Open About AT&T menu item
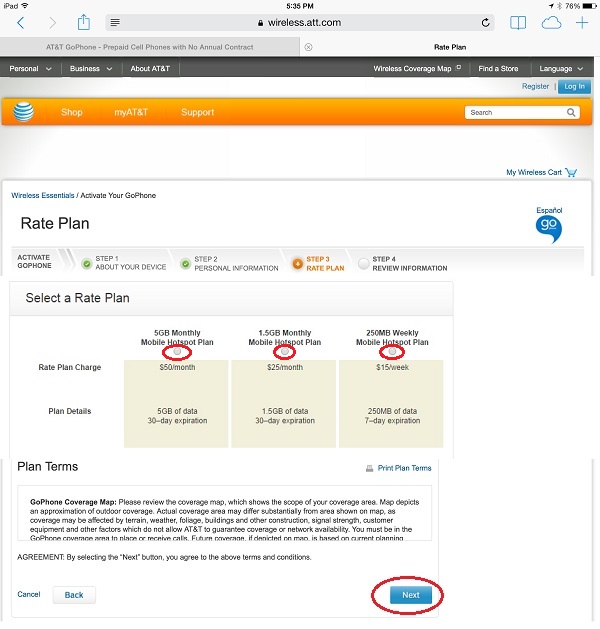 [150, 69]
